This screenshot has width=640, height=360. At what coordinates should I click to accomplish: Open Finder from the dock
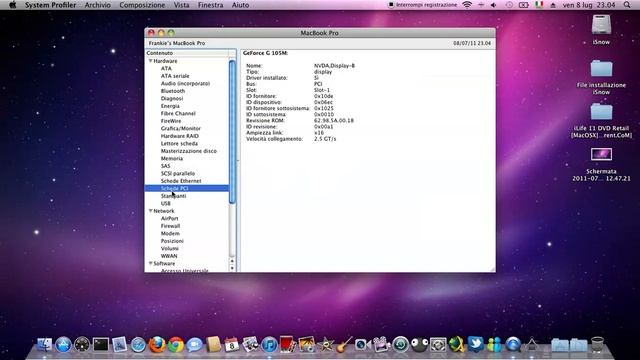44,345
